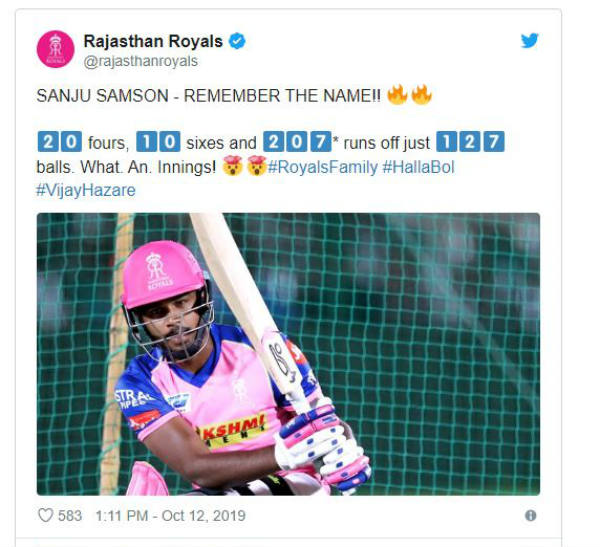Click the second exploding head emoji
Viewport: 600px width, 547px height.
257,166
